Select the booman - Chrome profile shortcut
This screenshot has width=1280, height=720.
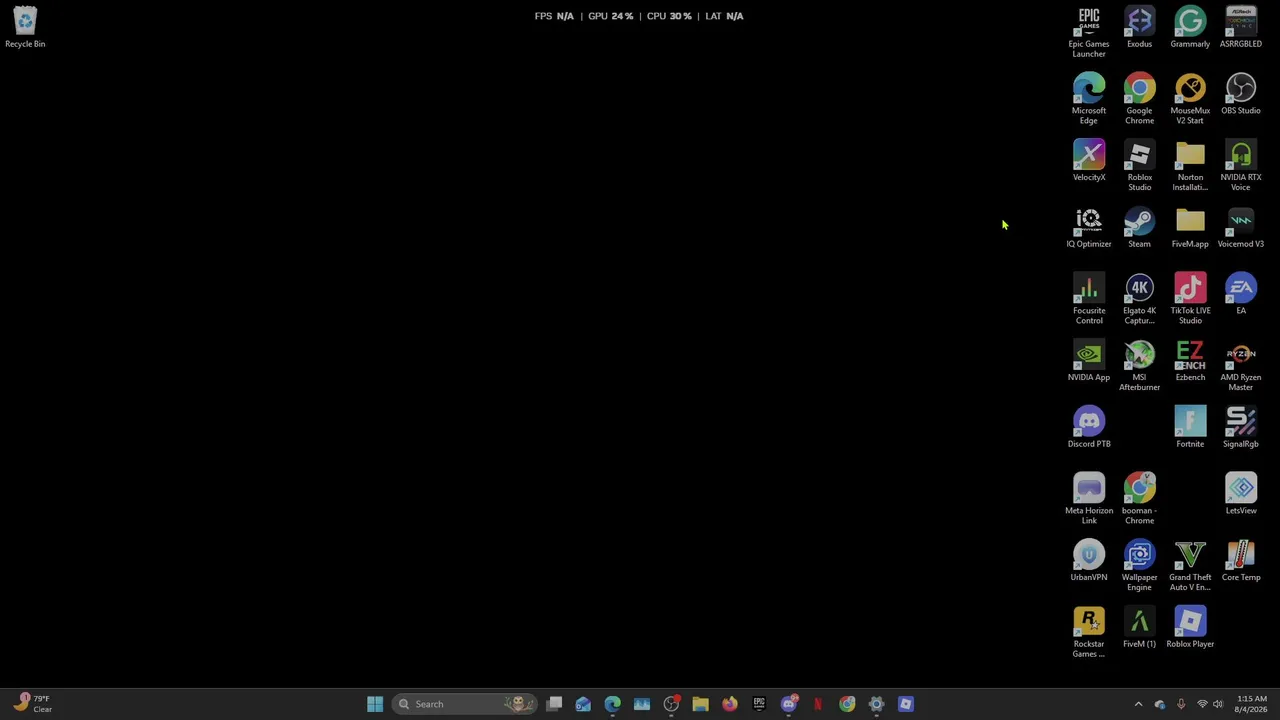[1139, 499]
